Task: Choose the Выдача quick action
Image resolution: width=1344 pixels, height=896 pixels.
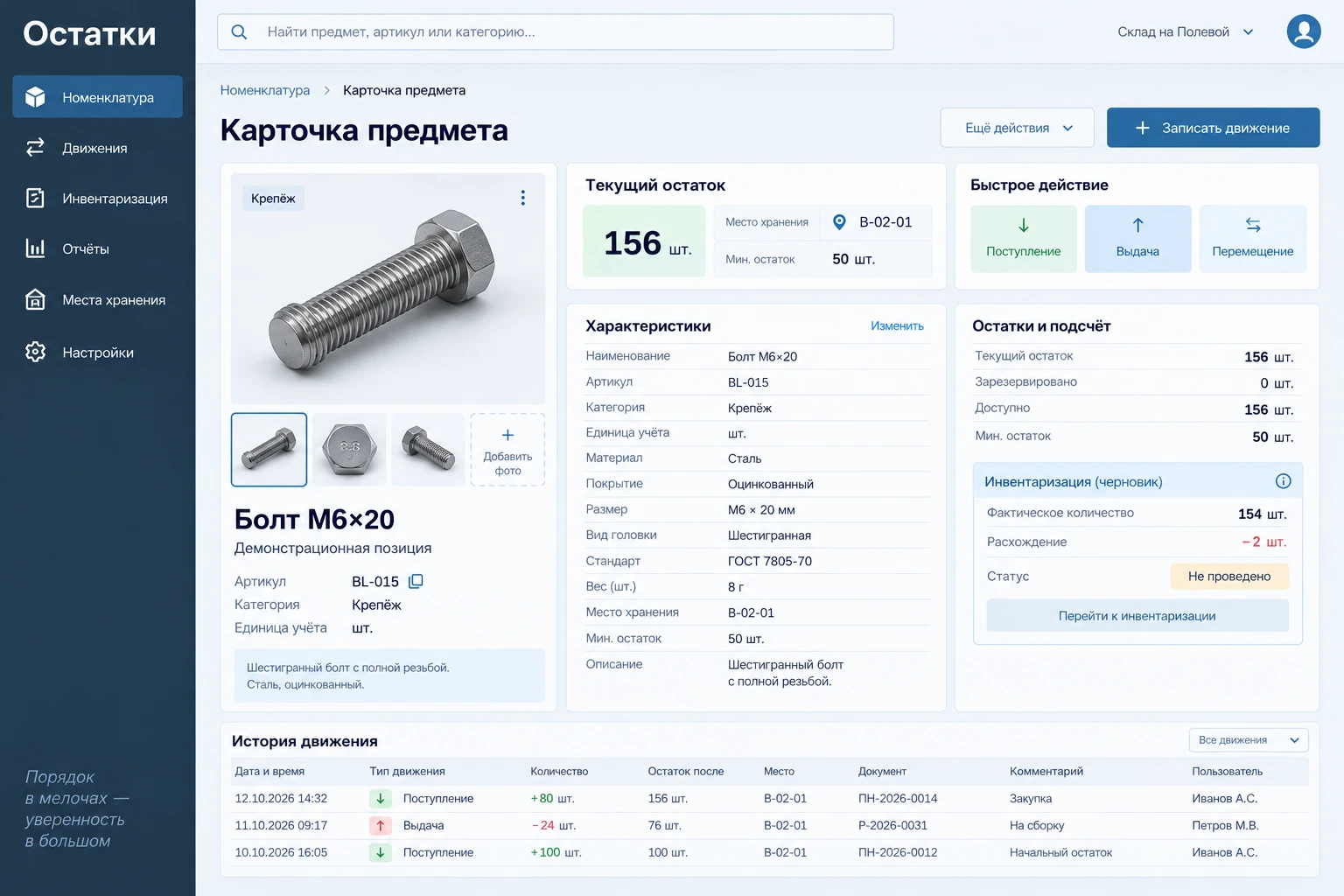Action: (1137, 239)
